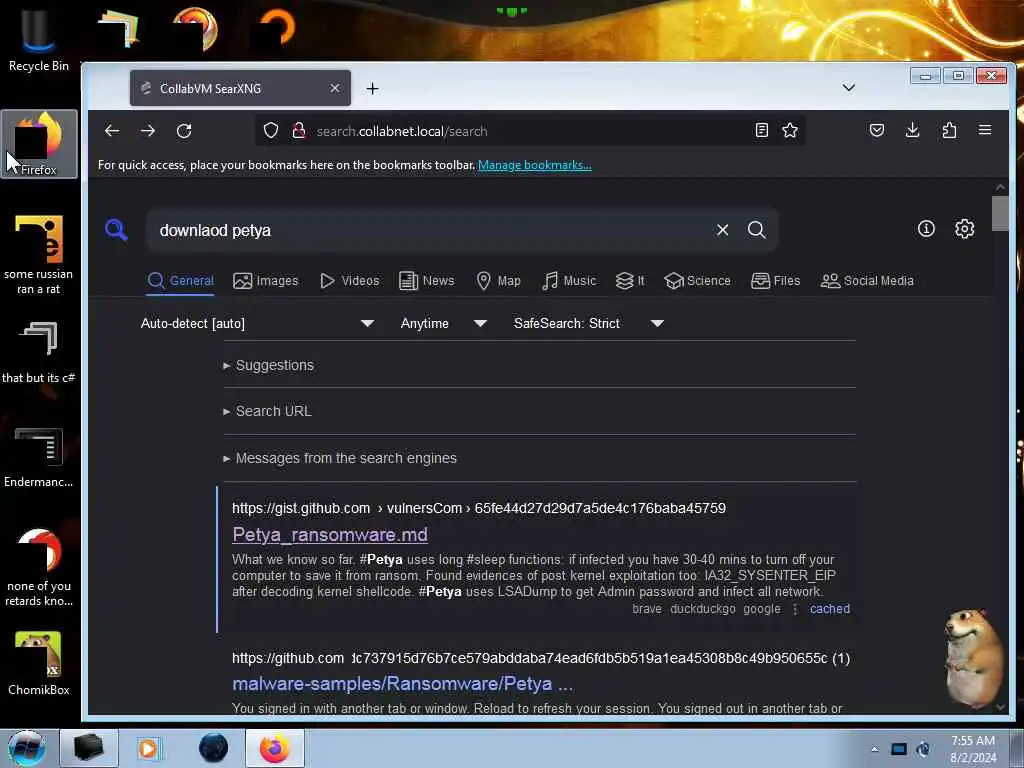
Task: Go back using the browser back arrow
Action: pos(112,131)
